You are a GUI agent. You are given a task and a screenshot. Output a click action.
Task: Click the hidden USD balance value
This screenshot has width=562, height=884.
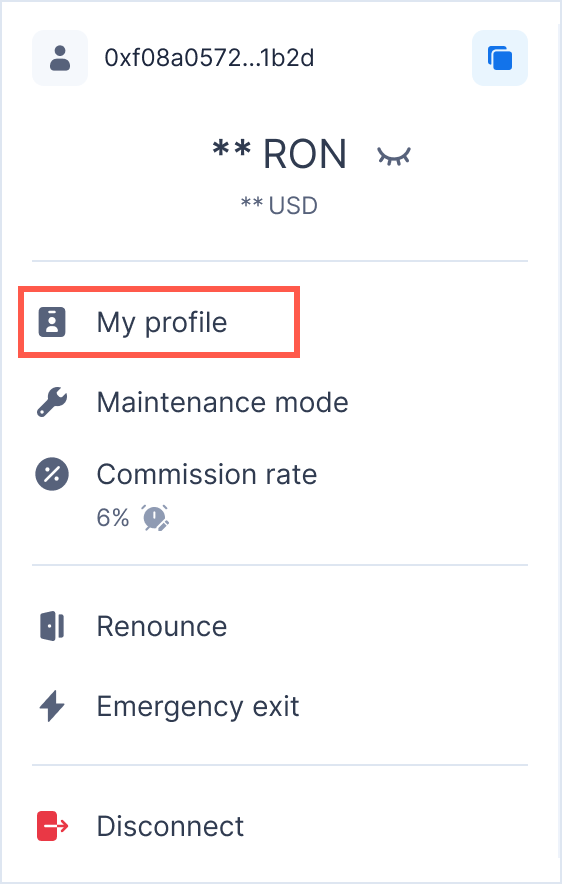(279, 206)
